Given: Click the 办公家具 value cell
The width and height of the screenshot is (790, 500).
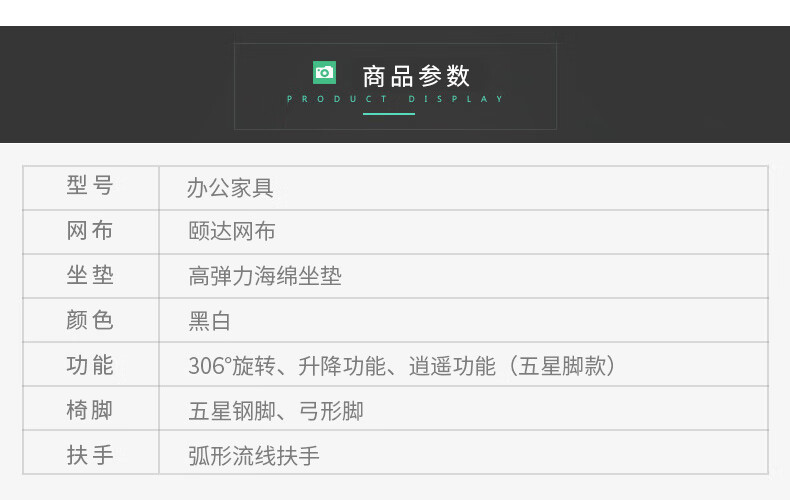Looking at the screenshot, I should 230,187.
